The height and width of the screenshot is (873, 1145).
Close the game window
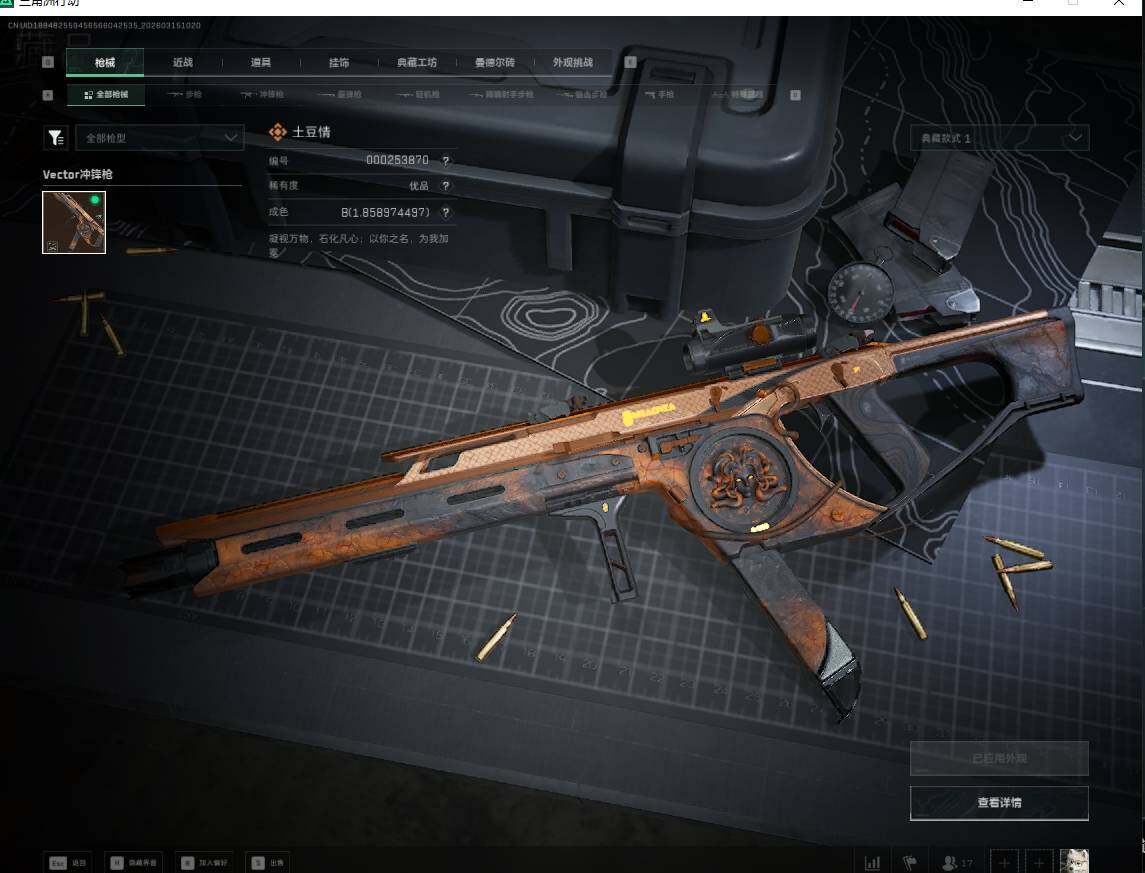point(1118,4)
